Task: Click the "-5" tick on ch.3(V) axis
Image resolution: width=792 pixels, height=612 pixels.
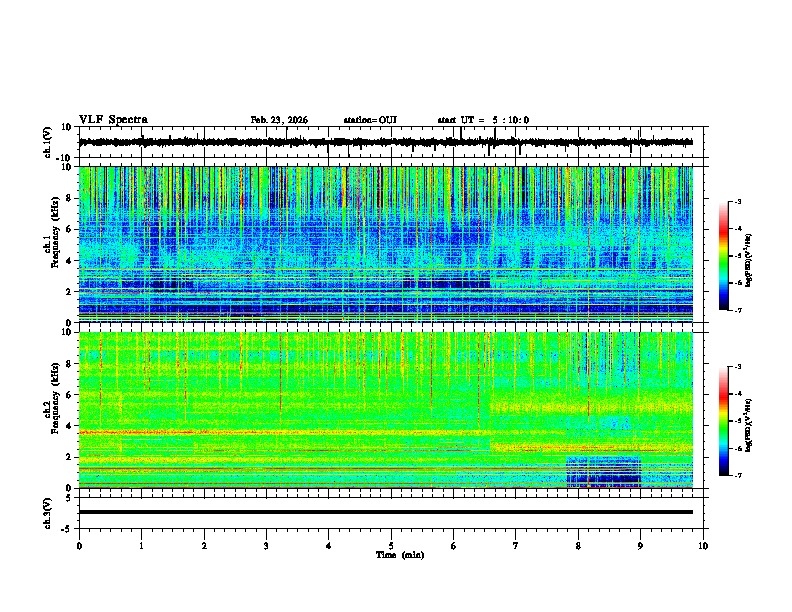Action: coord(67,529)
